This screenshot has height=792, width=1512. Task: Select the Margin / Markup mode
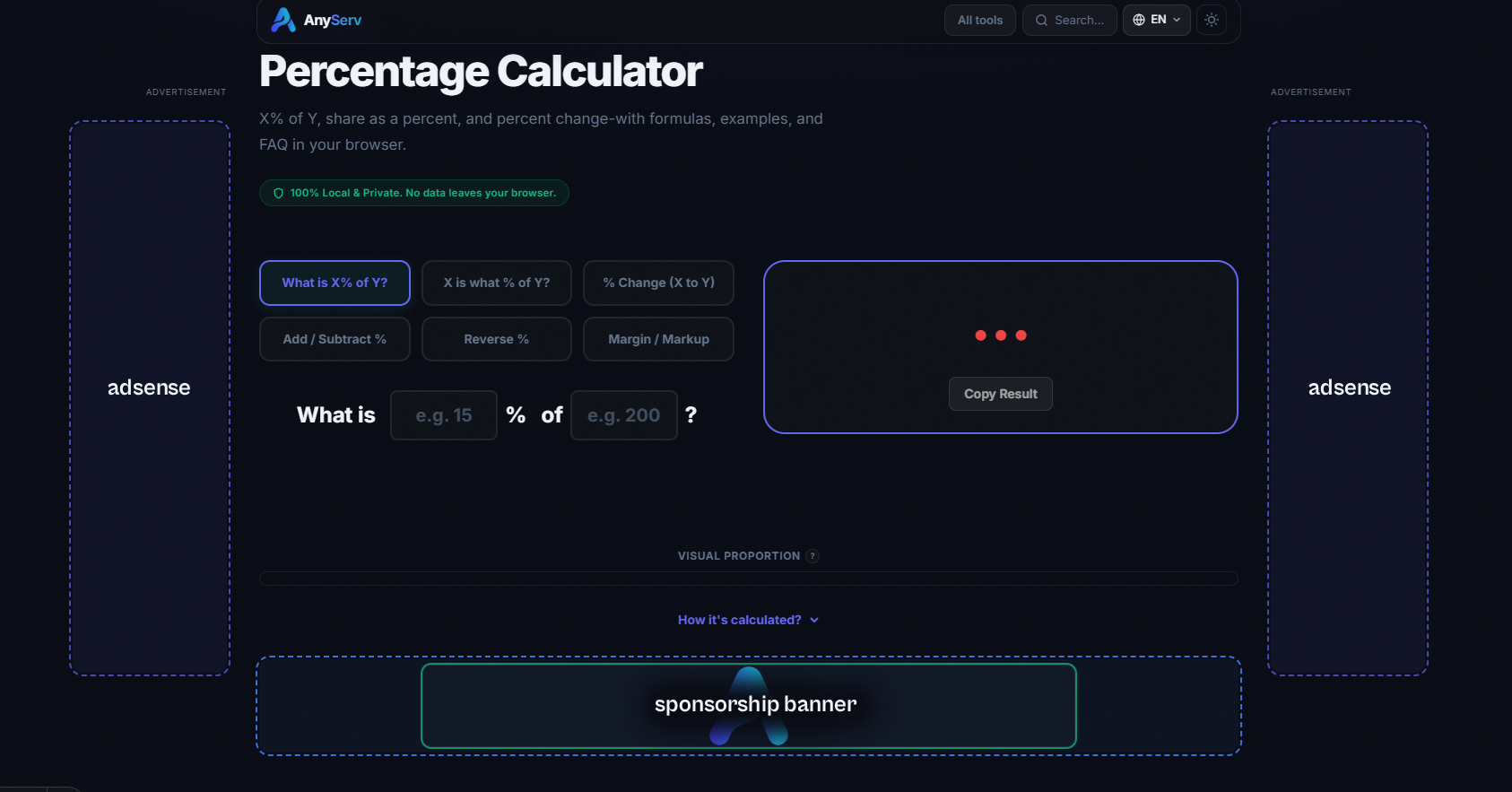pyautogui.click(x=658, y=339)
